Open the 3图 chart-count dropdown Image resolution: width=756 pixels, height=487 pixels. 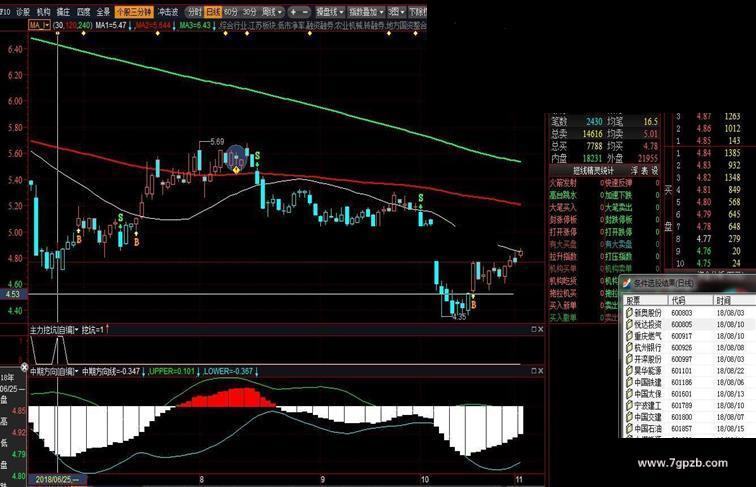click(396, 12)
